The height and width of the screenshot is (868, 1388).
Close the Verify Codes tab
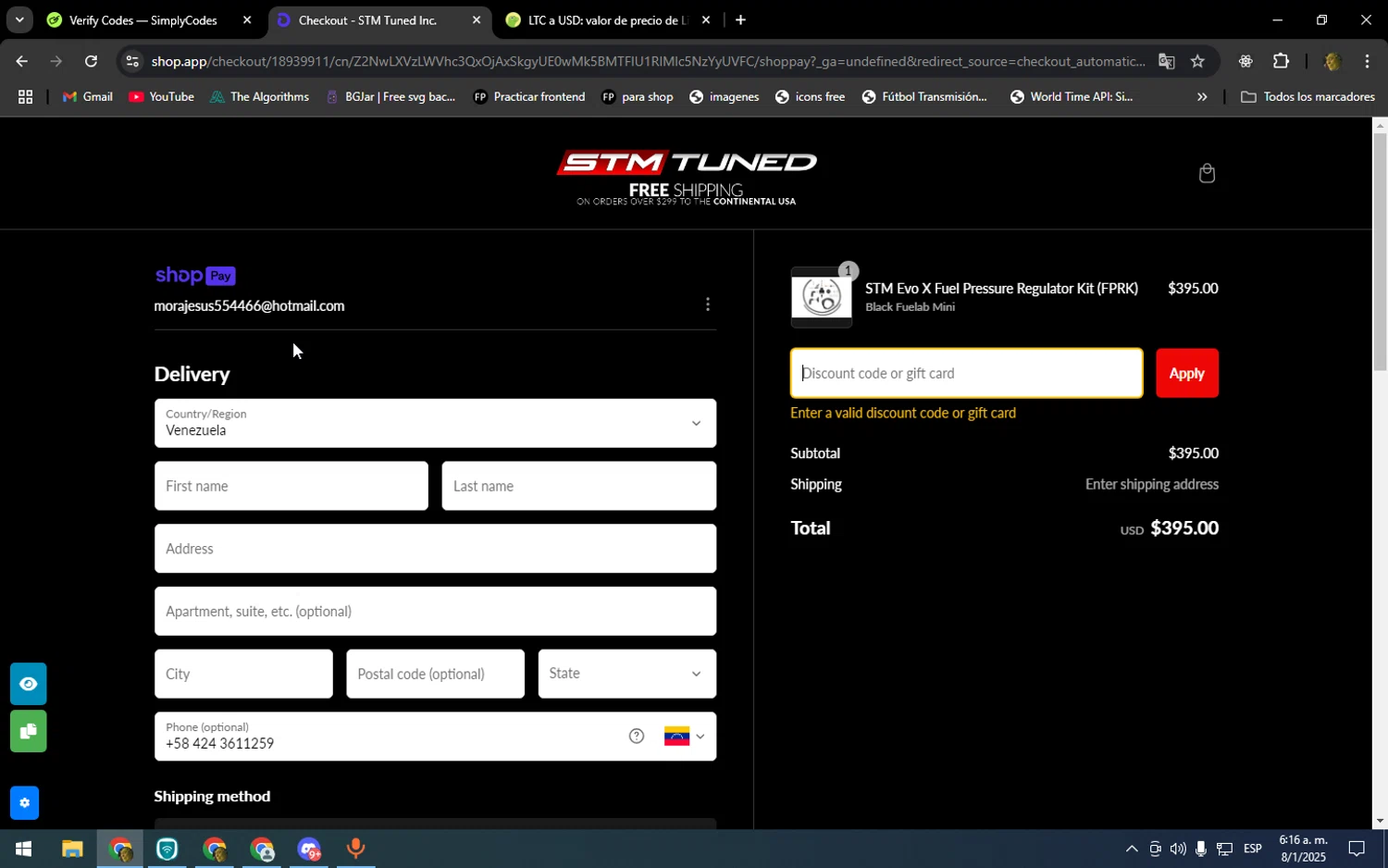click(247, 19)
